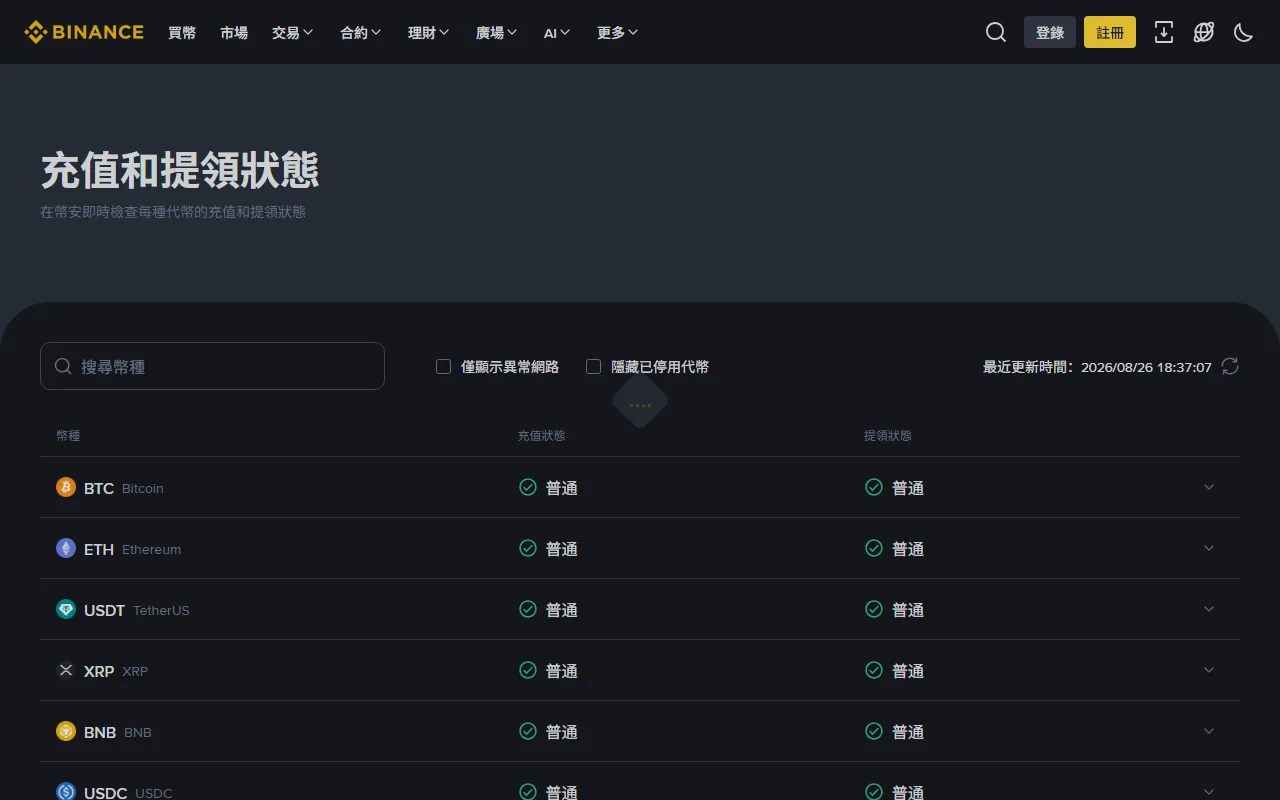Click the 充值和提領狀態 page heading
This screenshot has width=1280, height=800.
180,171
